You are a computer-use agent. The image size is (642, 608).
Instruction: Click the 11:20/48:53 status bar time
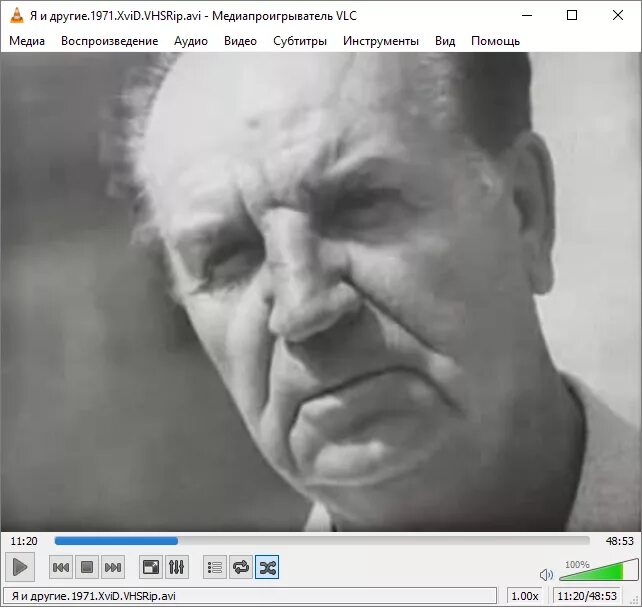587,596
